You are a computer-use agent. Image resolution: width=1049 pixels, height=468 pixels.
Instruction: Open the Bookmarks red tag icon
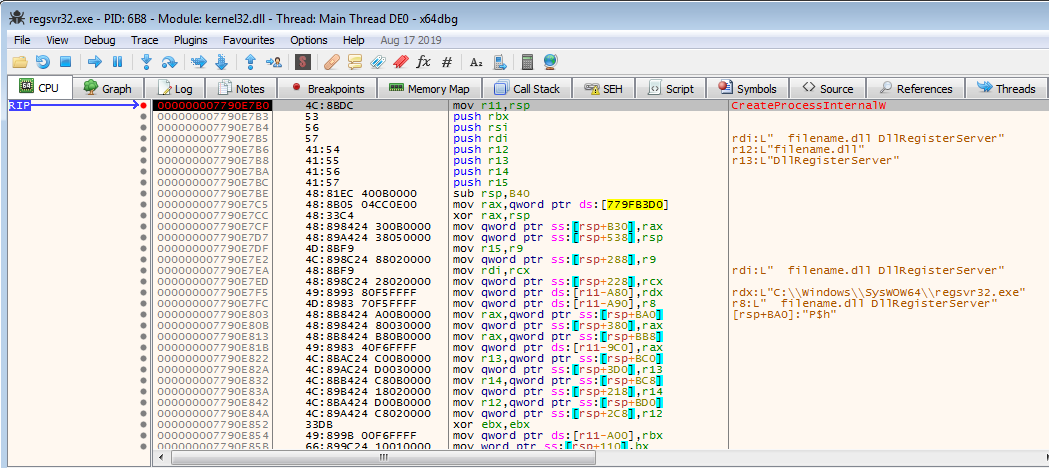(x=400, y=62)
